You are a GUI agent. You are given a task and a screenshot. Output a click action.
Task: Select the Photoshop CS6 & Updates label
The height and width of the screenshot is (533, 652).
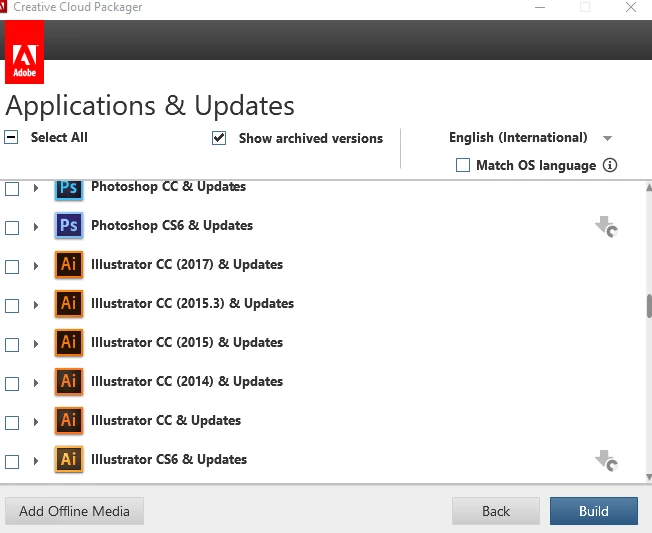[172, 225]
